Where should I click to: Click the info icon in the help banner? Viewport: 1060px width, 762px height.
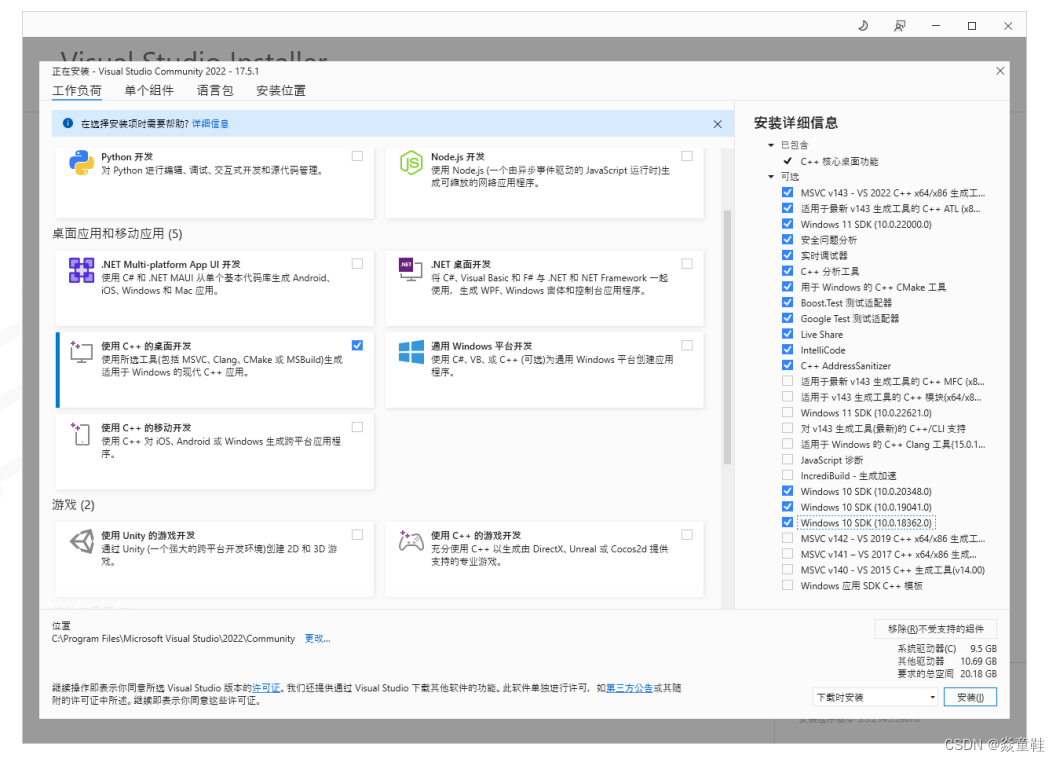[x=68, y=123]
